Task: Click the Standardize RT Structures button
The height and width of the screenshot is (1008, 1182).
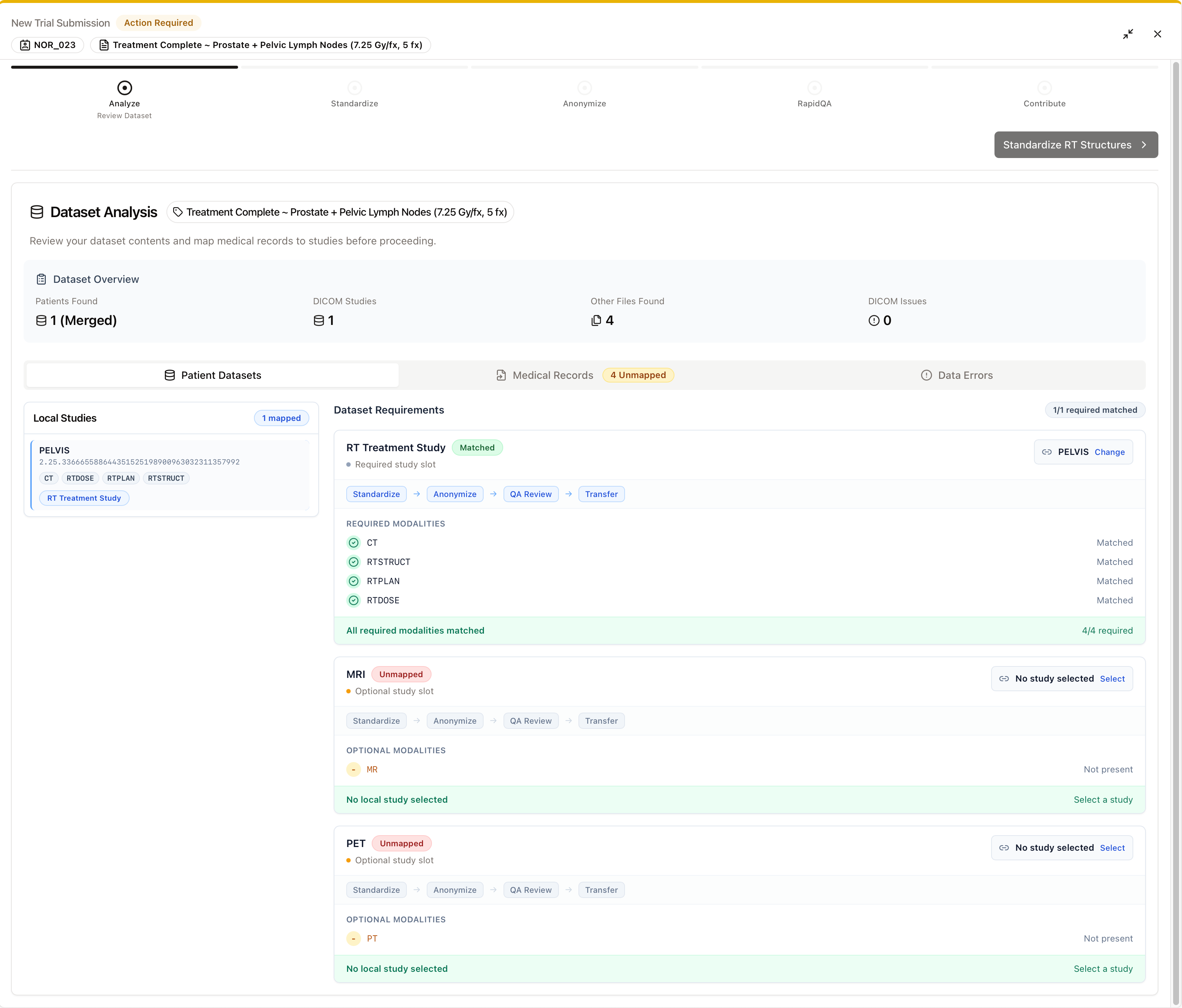Action: point(1075,145)
